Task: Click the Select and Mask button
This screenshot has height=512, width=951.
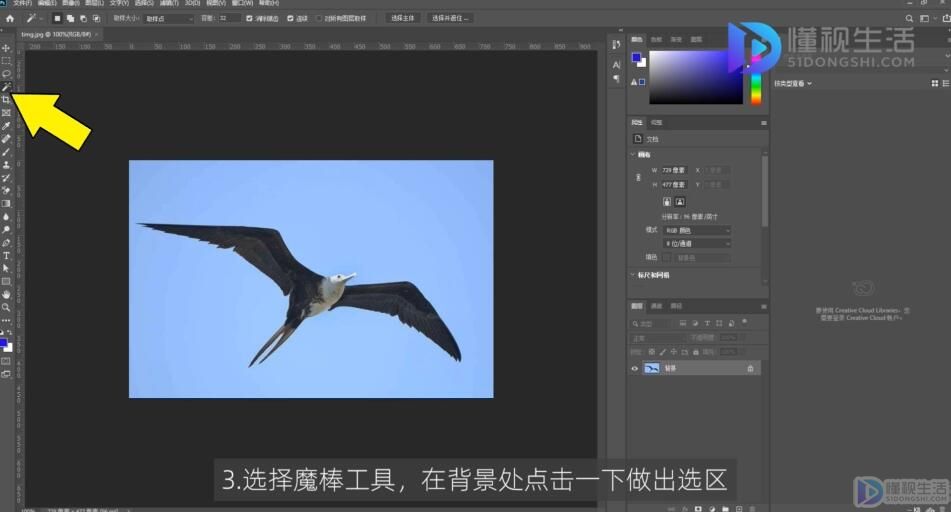Action: coord(450,18)
